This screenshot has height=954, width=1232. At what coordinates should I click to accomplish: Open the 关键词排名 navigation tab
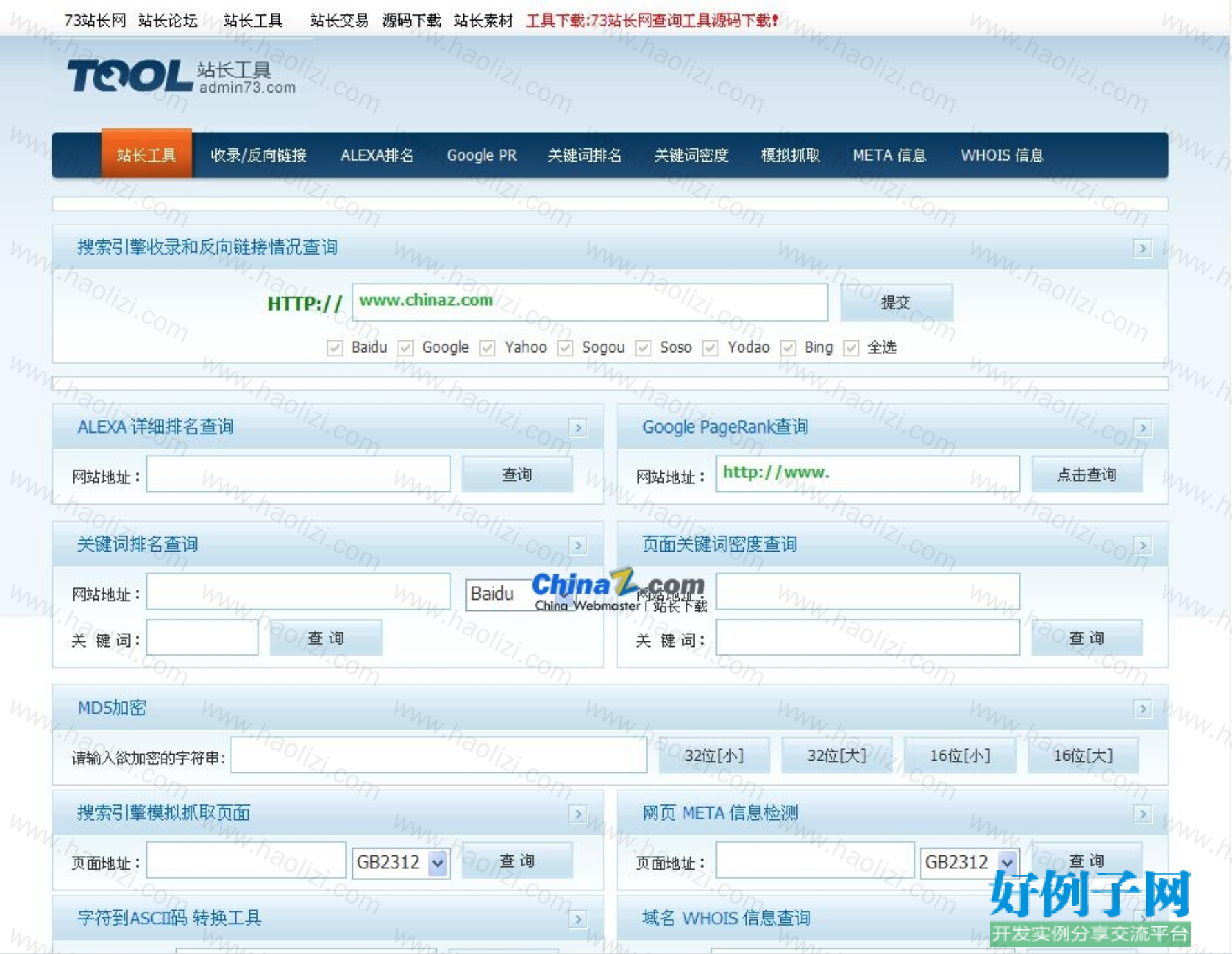[585, 155]
